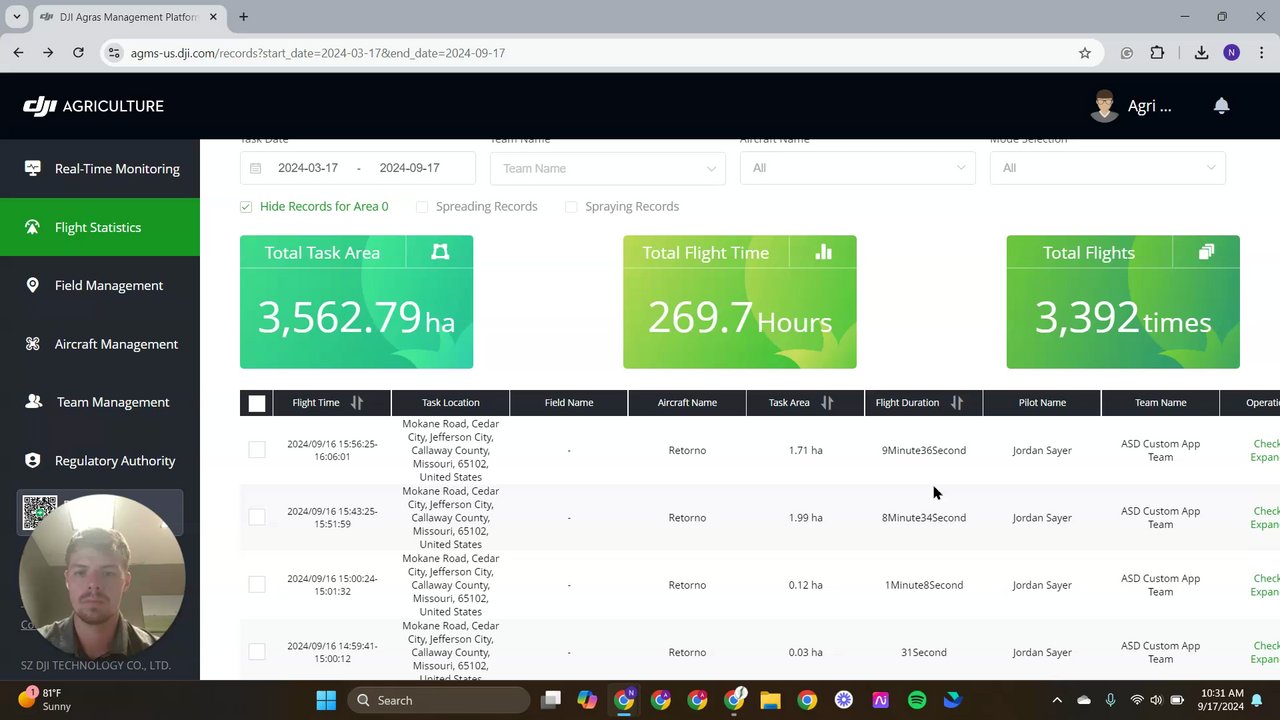Expand the Aircraft Name dropdown
The width and height of the screenshot is (1280, 720).
coord(858,168)
